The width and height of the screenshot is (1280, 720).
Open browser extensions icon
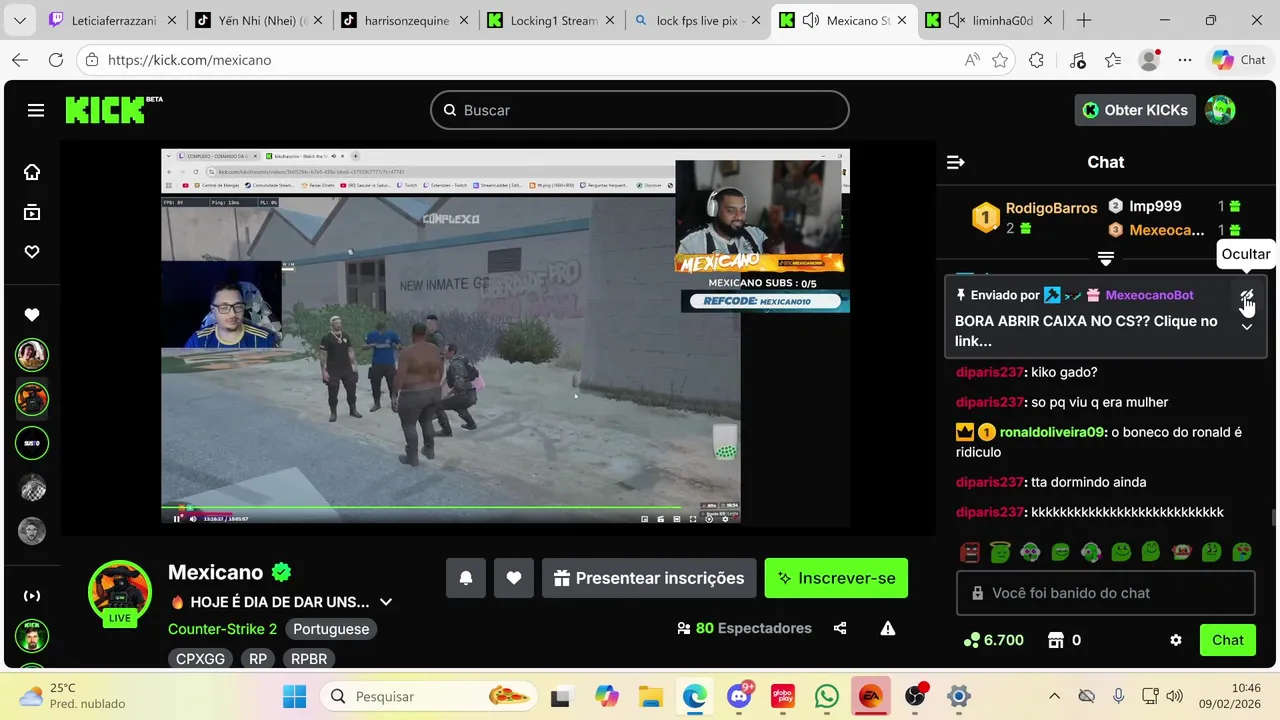coord(1036,60)
